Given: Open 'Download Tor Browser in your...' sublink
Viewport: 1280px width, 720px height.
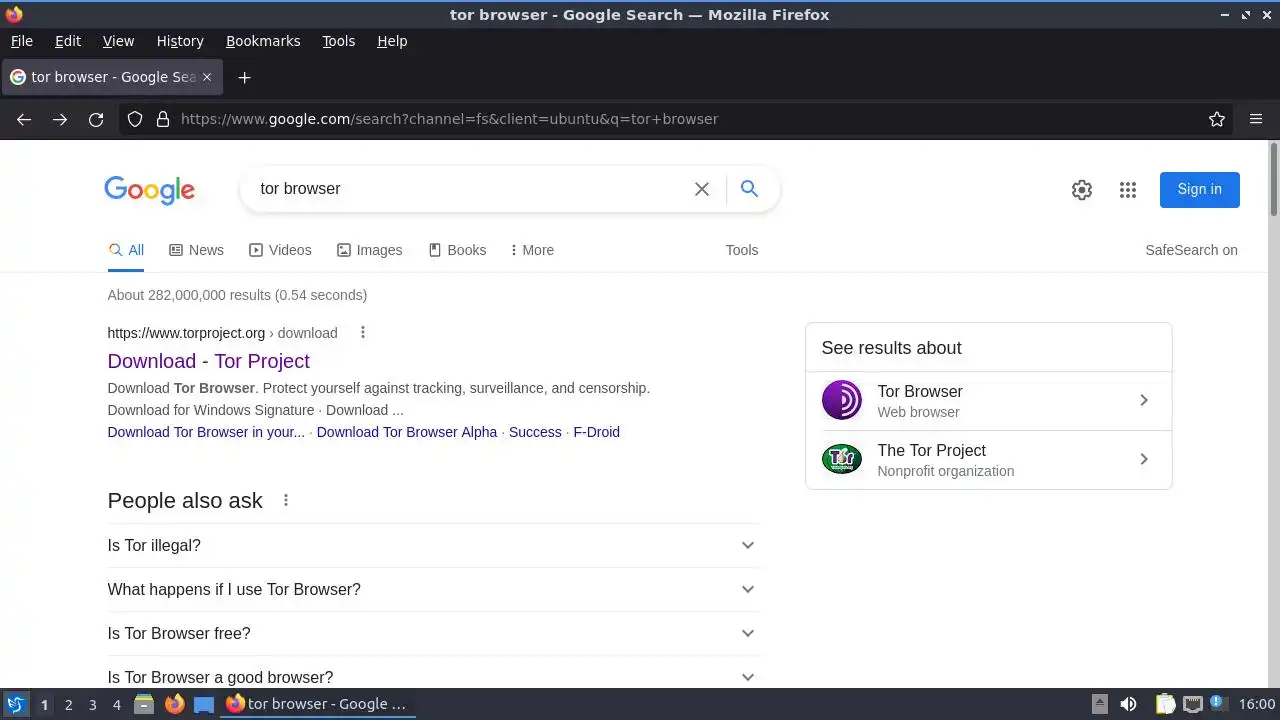Looking at the screenshot, I should (x=206, y=432).
